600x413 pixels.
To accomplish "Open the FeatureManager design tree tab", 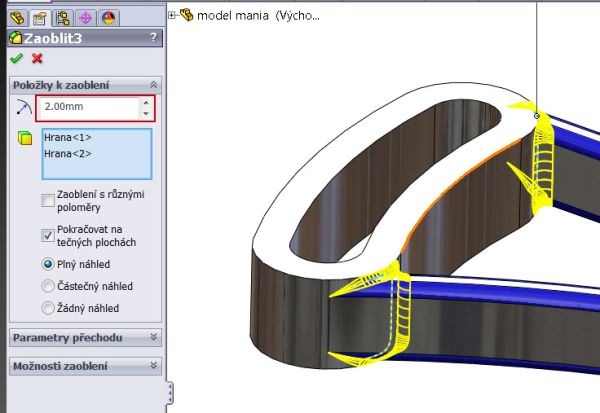I will click(x=17, y=16).
